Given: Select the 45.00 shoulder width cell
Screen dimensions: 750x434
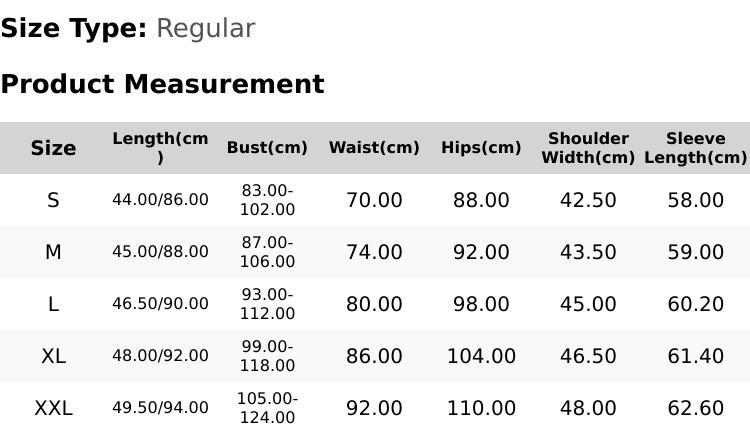Looking at the screenshot, I should click(588, 304).
